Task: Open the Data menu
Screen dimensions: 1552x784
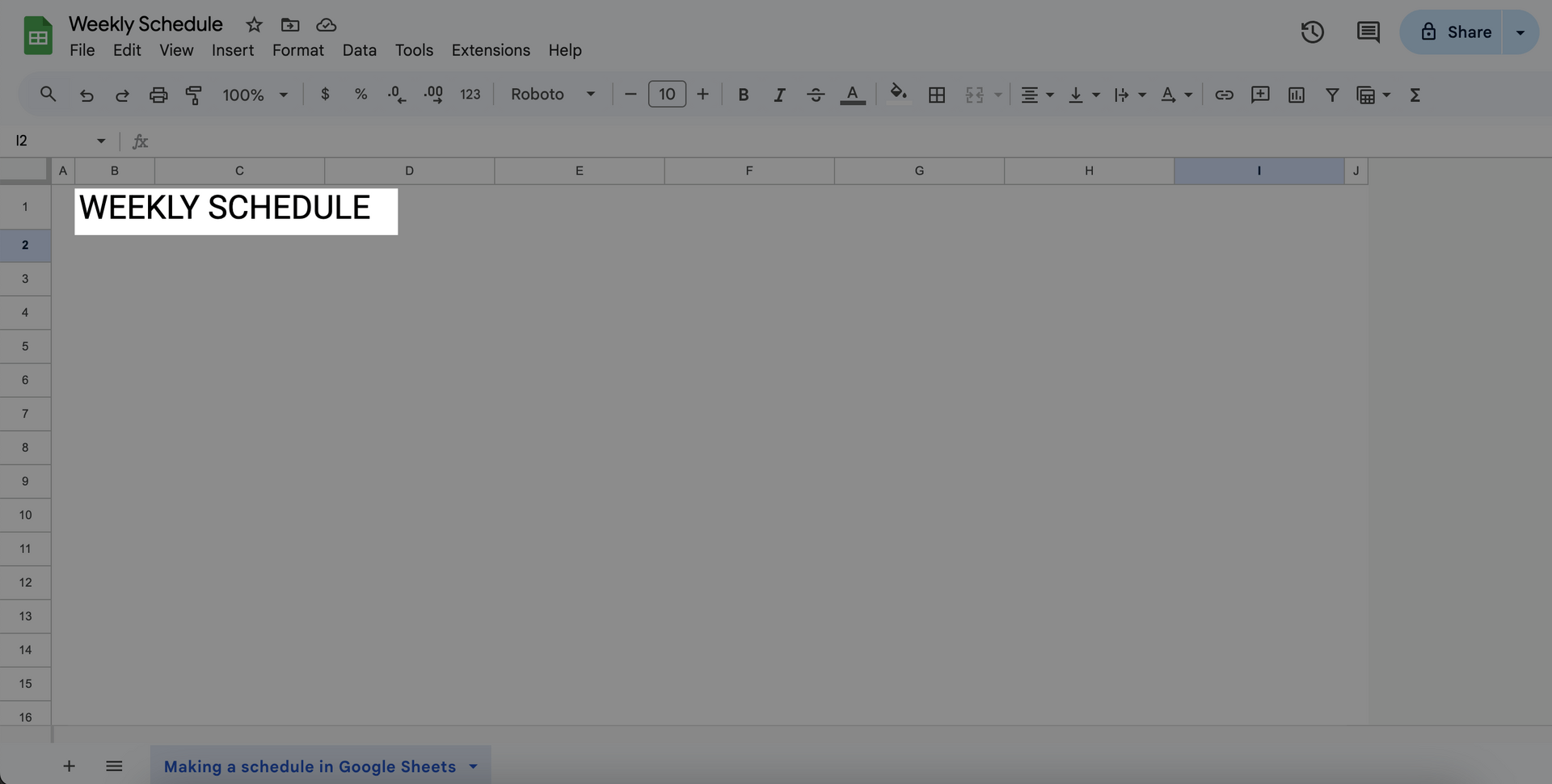Action: 360,50
